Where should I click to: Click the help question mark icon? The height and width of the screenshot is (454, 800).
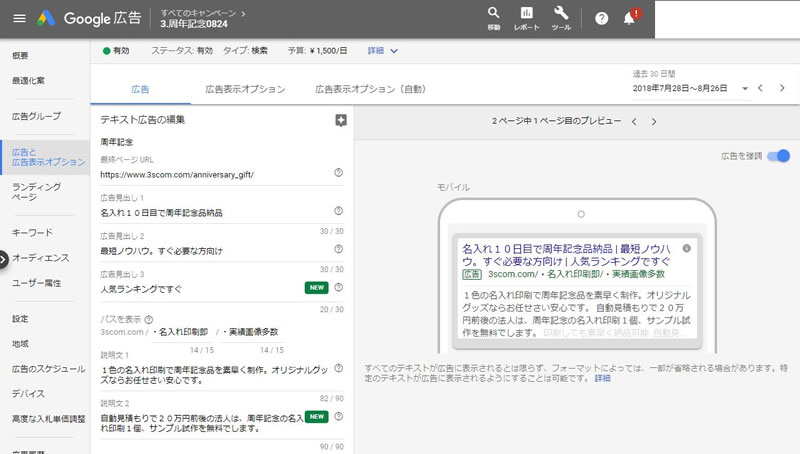[x=601, y=18]
